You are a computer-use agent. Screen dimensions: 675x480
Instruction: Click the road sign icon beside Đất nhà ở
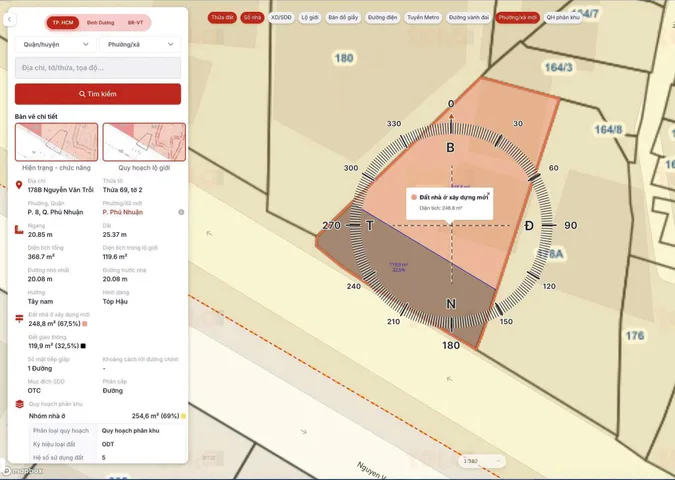click(19, 319)
